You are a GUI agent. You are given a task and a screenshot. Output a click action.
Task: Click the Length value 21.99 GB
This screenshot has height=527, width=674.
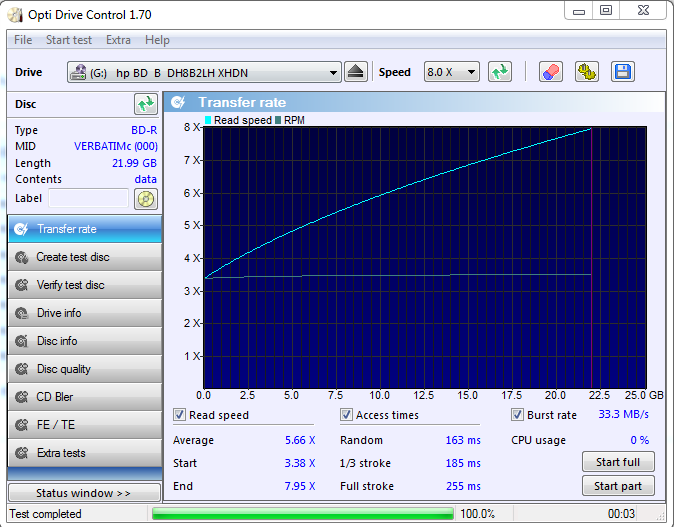pyautogui.click(x=134, y=163)
